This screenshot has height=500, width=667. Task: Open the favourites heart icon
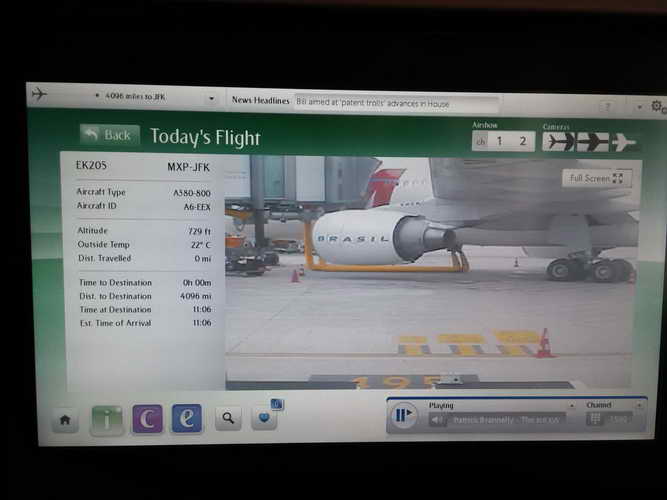pyautogui.click(x=264, y=418)
